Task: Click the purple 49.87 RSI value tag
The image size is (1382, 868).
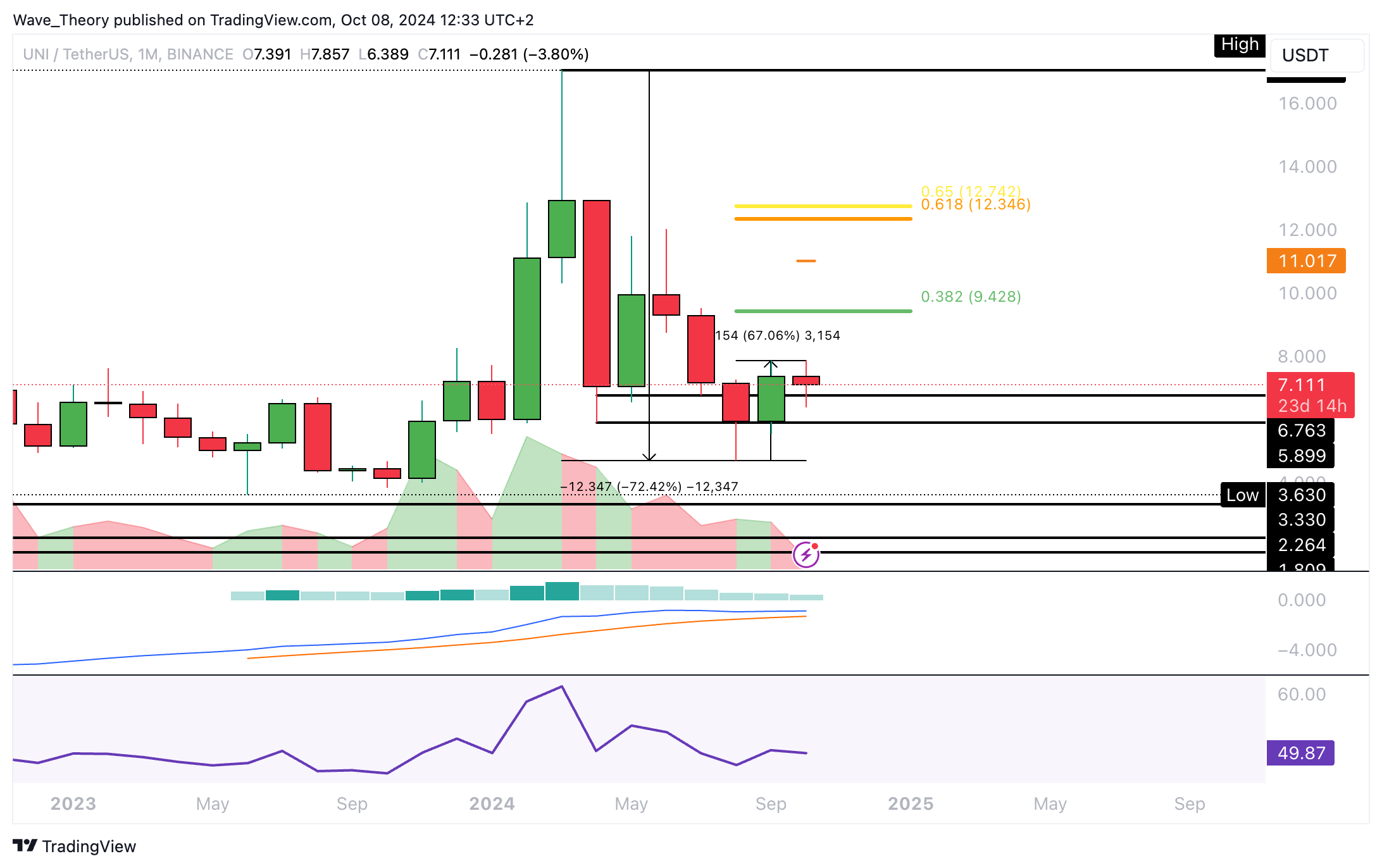Action: click(1300, 753)
